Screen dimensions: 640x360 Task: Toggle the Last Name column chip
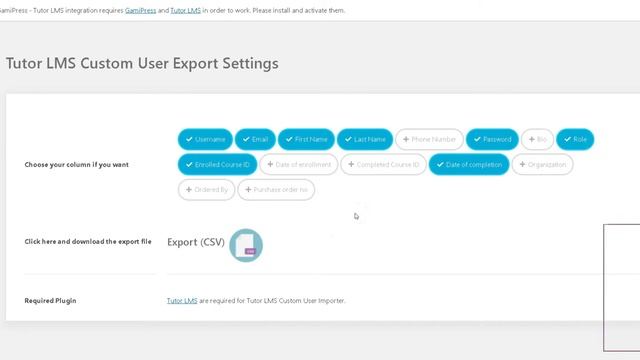point(365,139)
